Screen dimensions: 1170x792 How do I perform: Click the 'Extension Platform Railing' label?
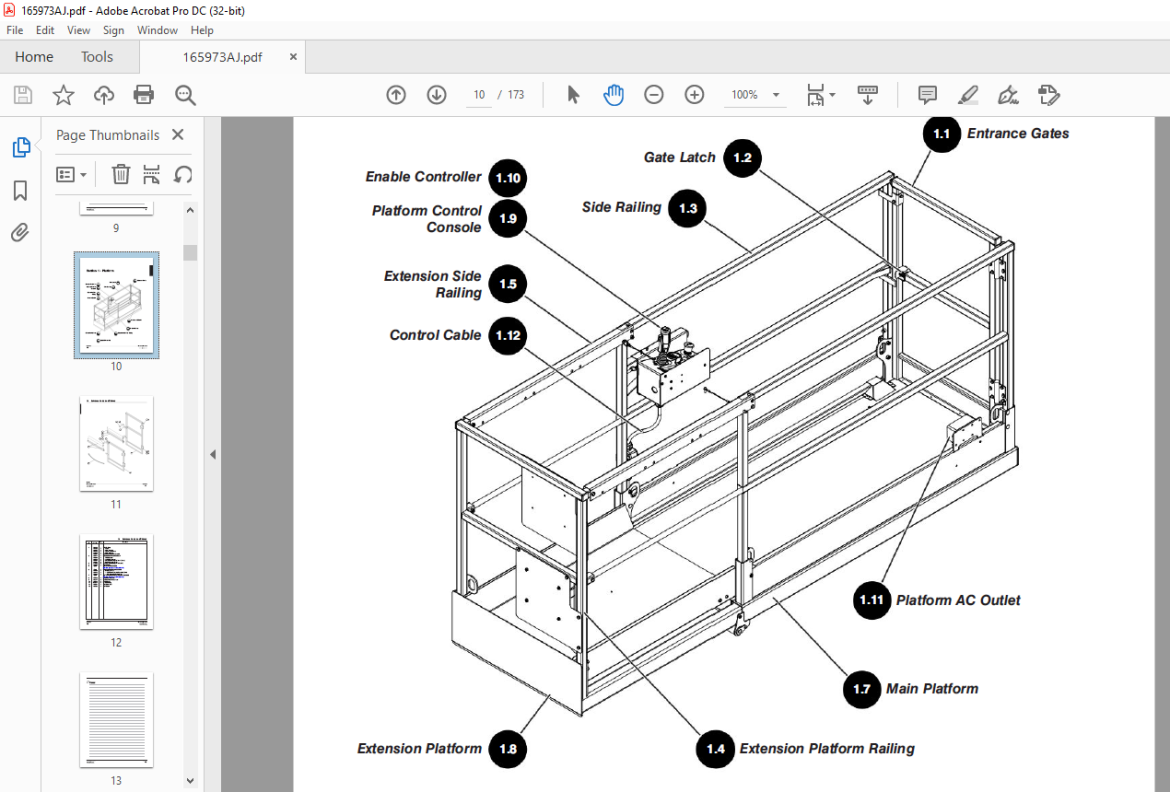pyautogui.click(x=827, y=749)
